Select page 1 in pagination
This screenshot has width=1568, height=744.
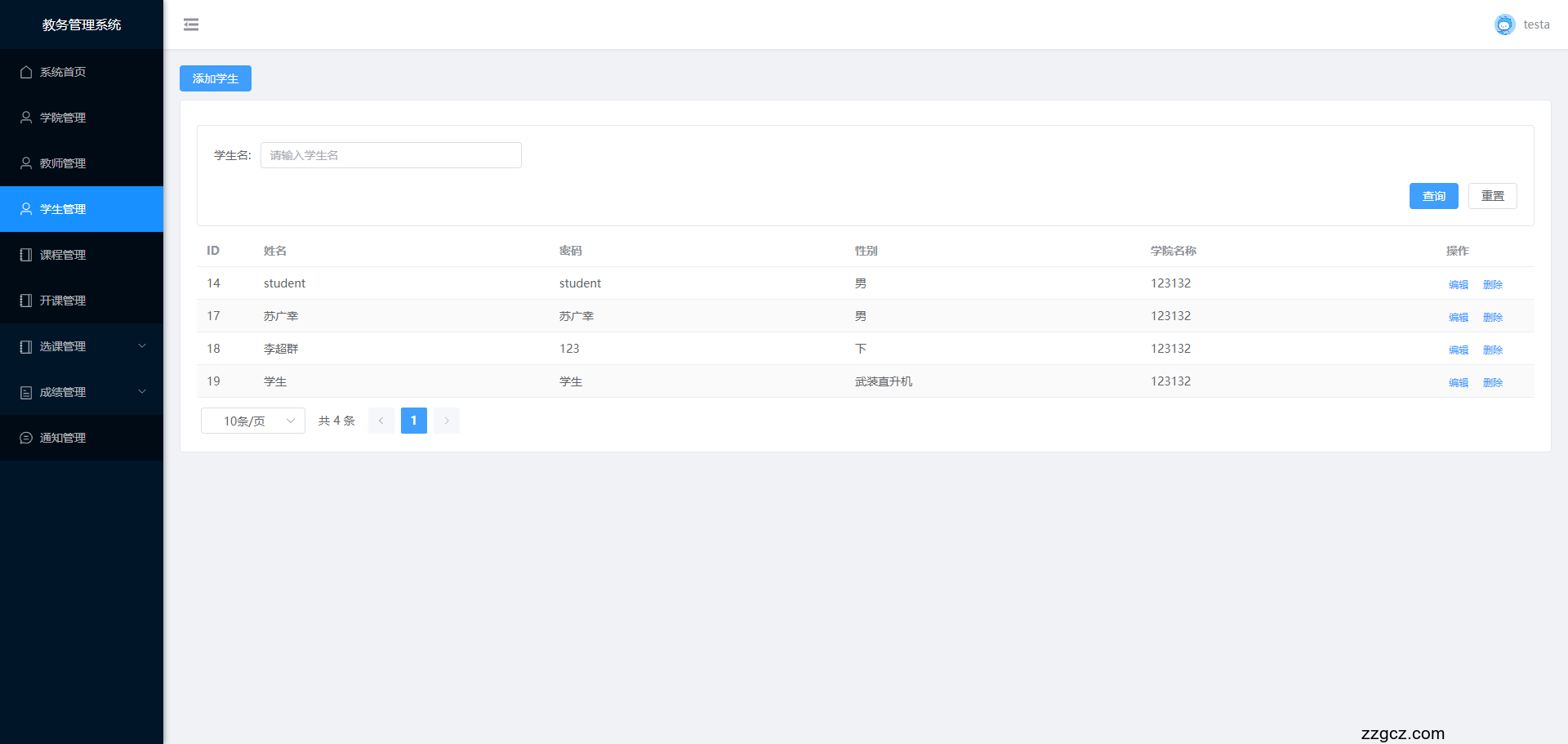click(414, 421)
